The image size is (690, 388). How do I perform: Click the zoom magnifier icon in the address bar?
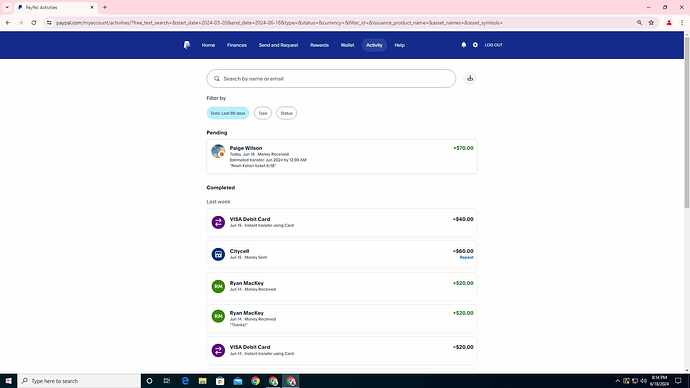point(639,22)
